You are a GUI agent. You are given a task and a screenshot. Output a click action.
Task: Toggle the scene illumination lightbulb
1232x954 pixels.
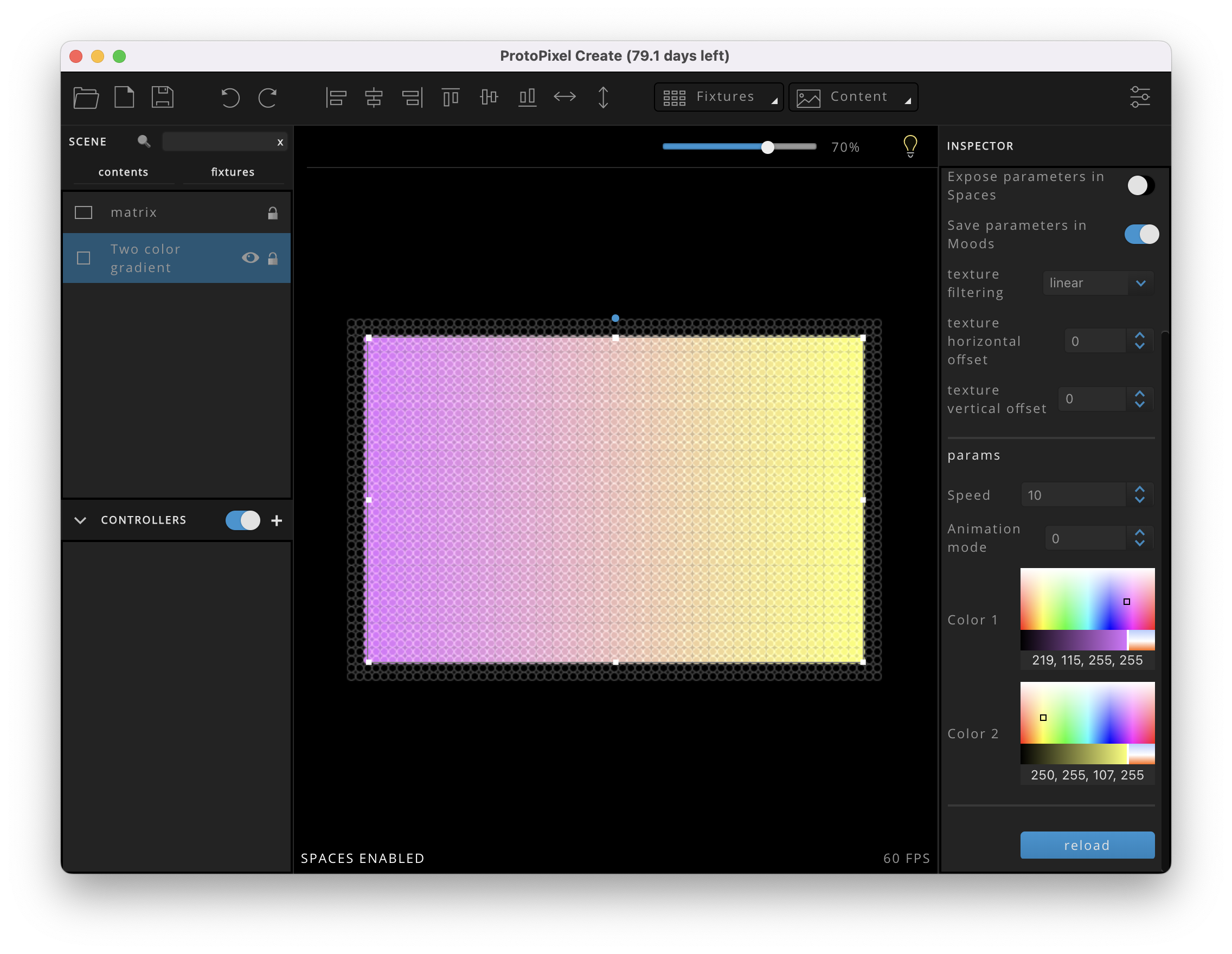[910, 145]
